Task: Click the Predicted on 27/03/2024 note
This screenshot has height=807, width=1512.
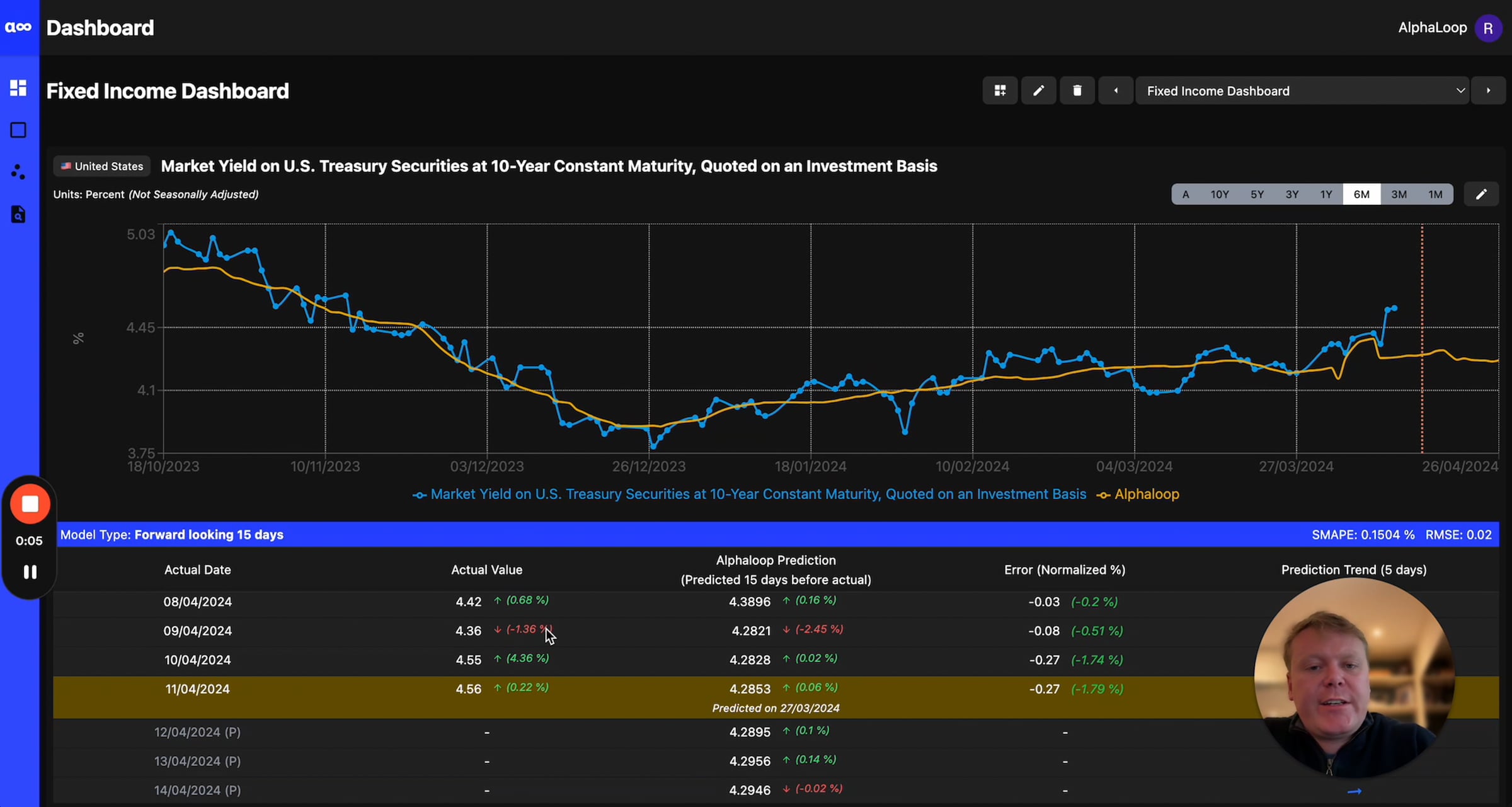Action: click(x=776, y=709)
